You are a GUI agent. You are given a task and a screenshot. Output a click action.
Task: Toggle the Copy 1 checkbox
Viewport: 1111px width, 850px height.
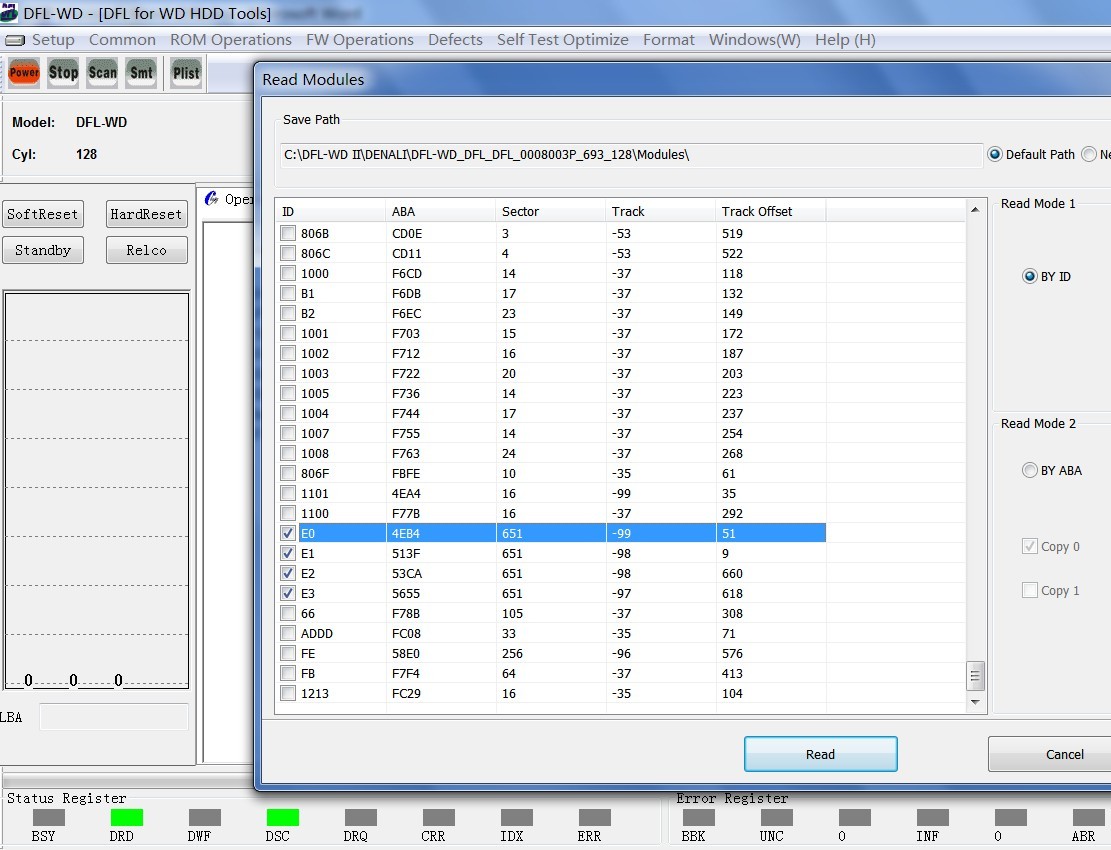[x=1030, y=590]
